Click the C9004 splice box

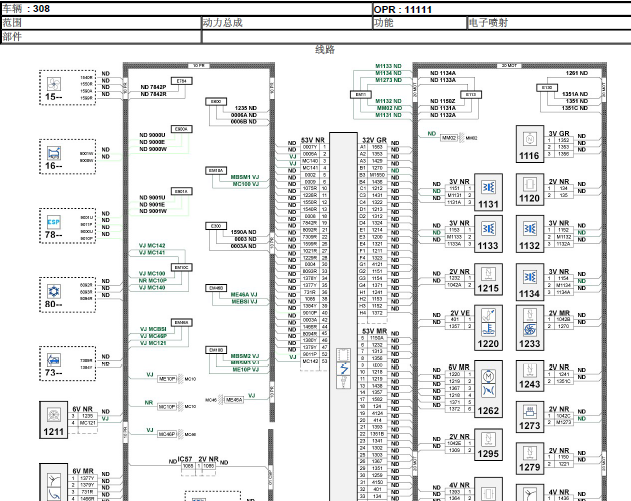182,129
